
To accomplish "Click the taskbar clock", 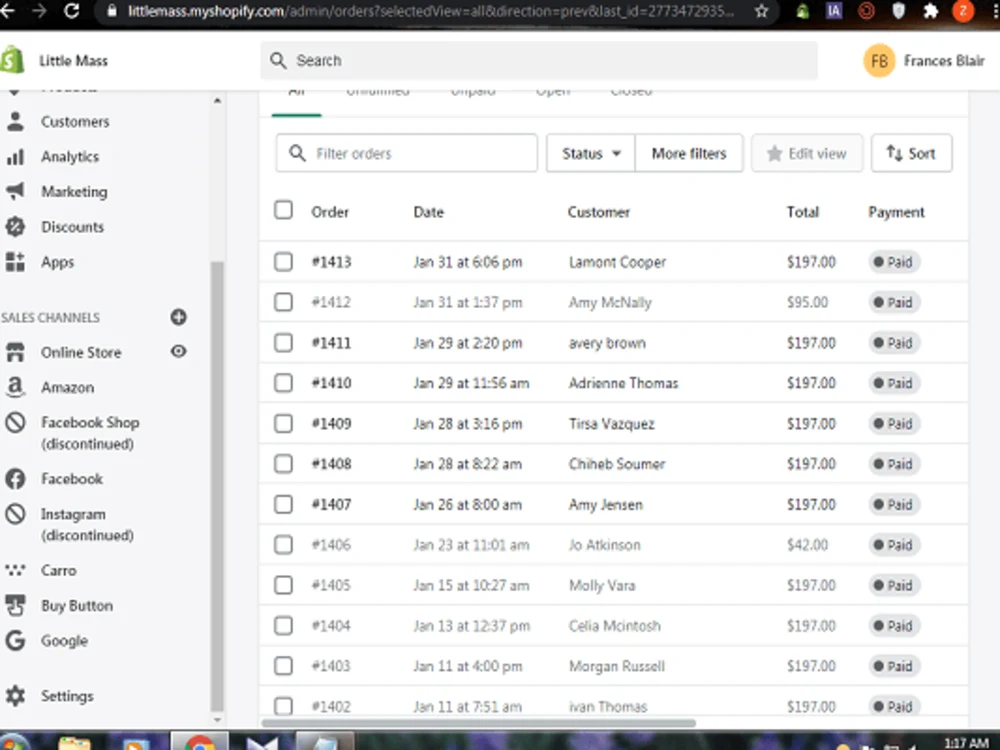I will point(966,743).
